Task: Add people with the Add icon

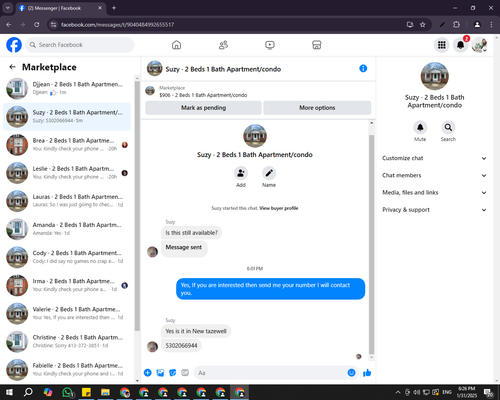Action: tap(241, 173)
